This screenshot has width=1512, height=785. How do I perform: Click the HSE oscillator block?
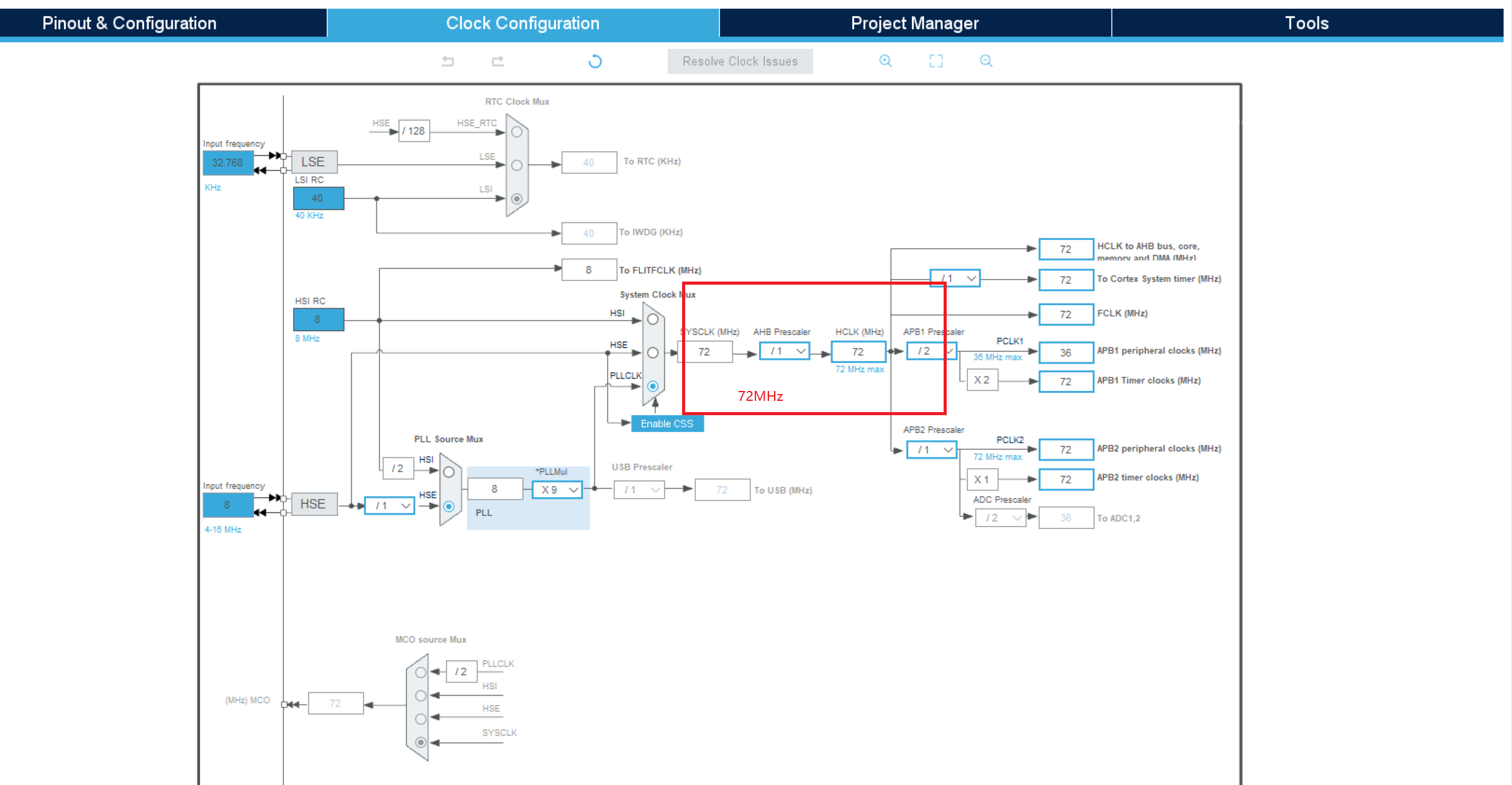[x=314, y=504]
